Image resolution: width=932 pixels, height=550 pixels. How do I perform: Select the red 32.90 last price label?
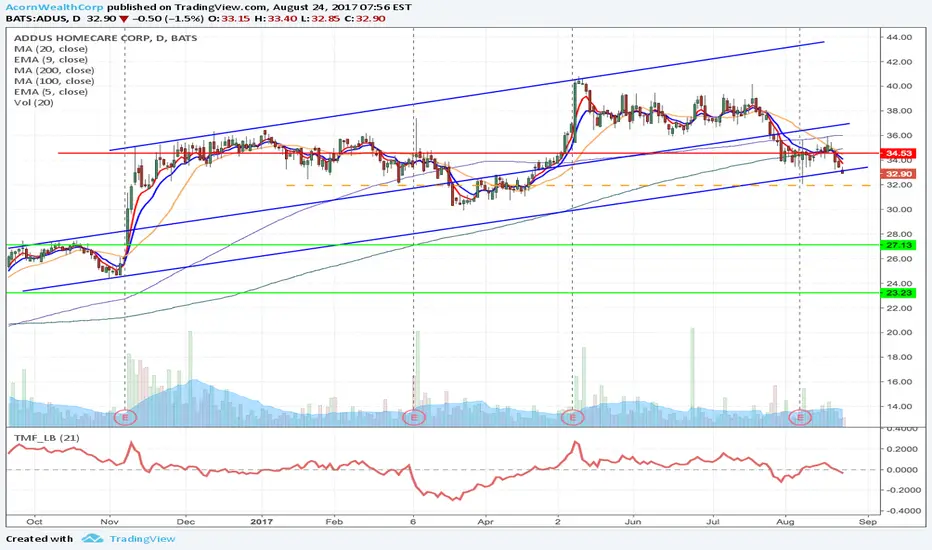click(x=899, y=174)
